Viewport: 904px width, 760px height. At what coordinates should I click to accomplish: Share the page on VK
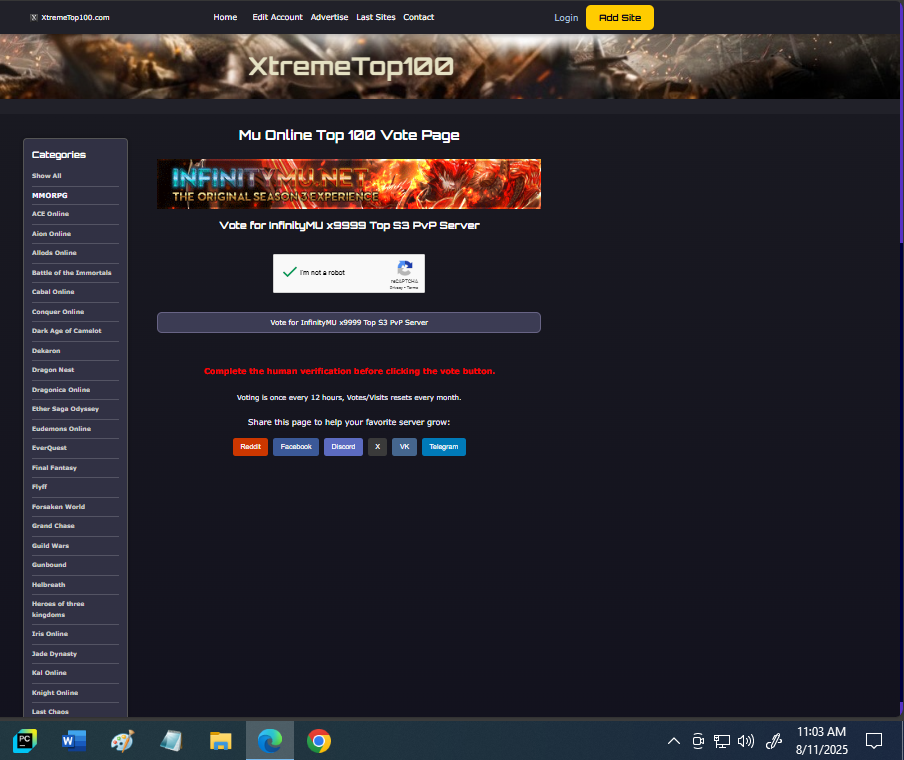click(x=404, y=447)
